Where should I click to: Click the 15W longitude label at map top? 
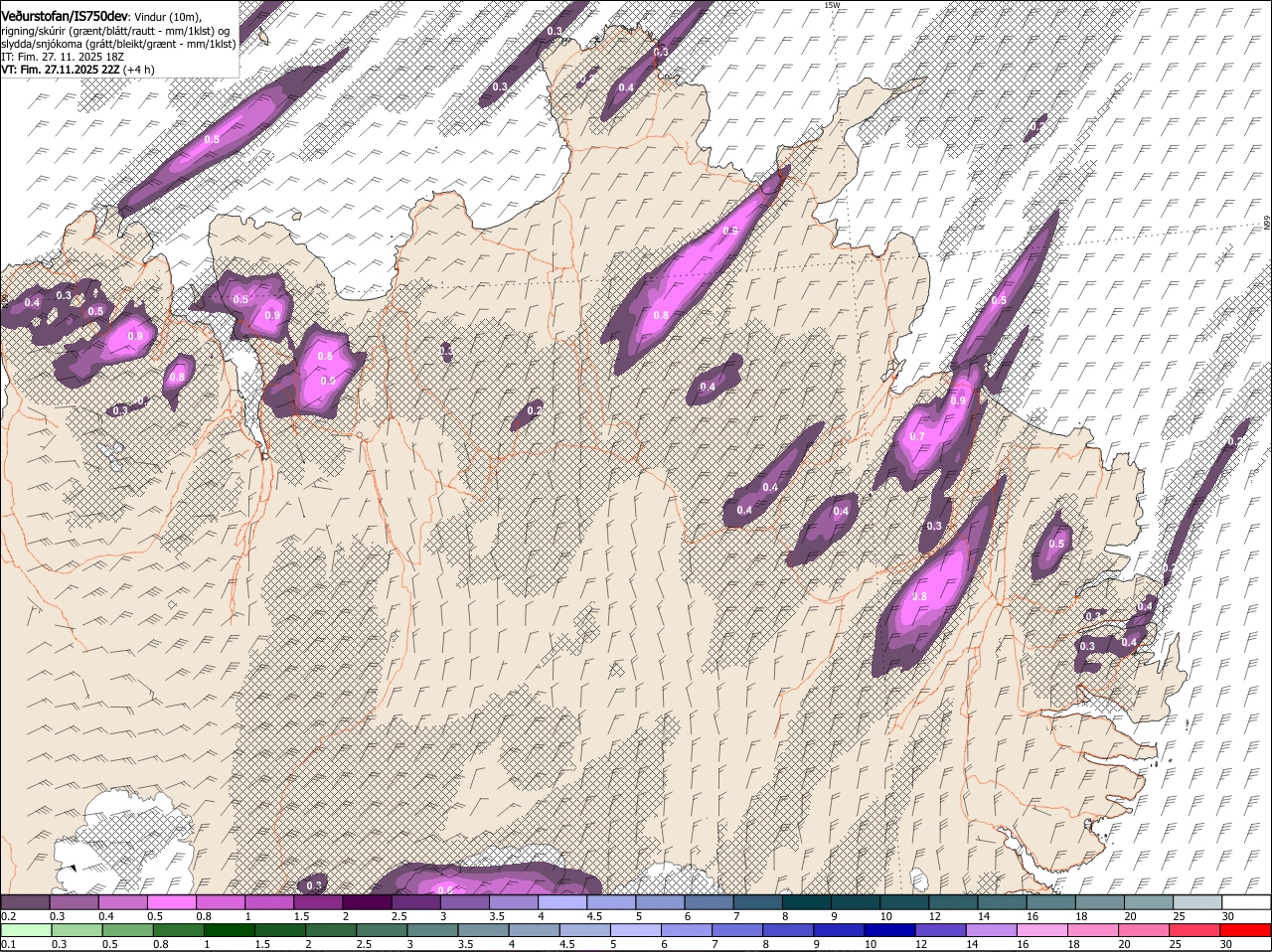832,5
